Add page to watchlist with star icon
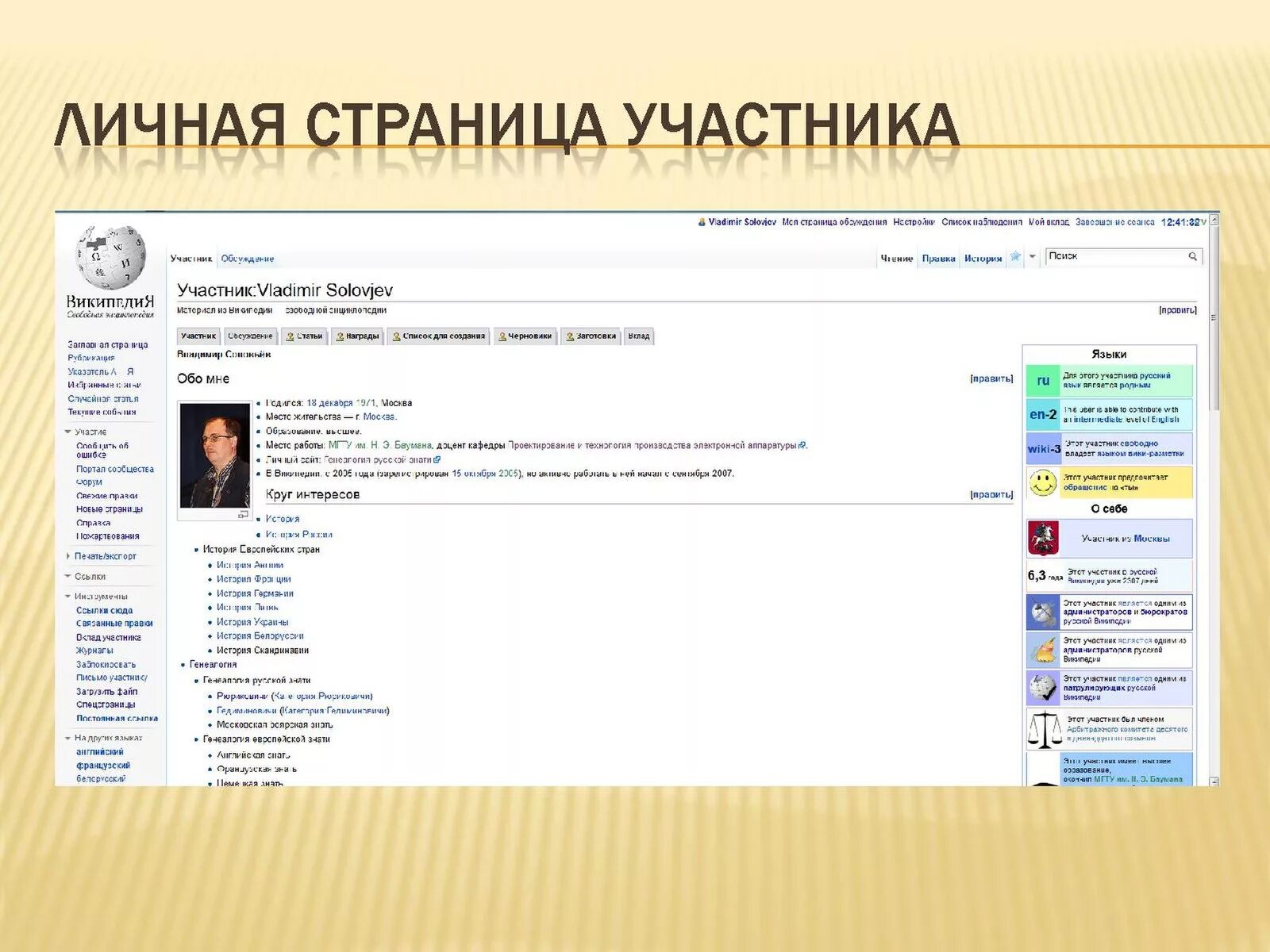 [x=1015, y=257]
